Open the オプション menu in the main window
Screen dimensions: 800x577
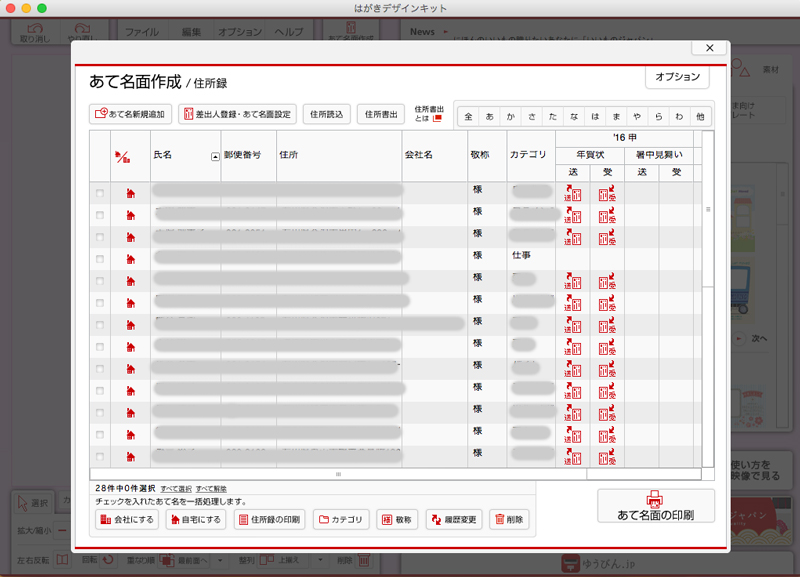240,32
